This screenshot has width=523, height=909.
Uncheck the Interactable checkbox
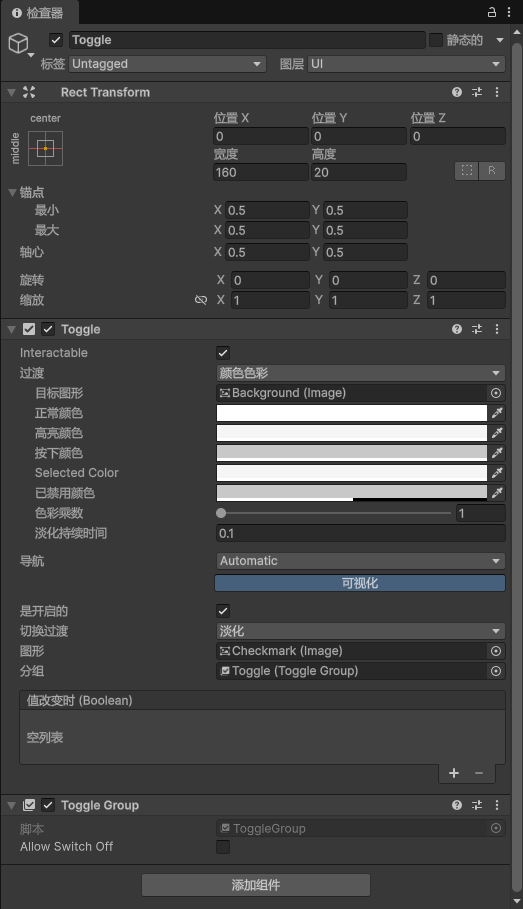[x=223, y=352]
